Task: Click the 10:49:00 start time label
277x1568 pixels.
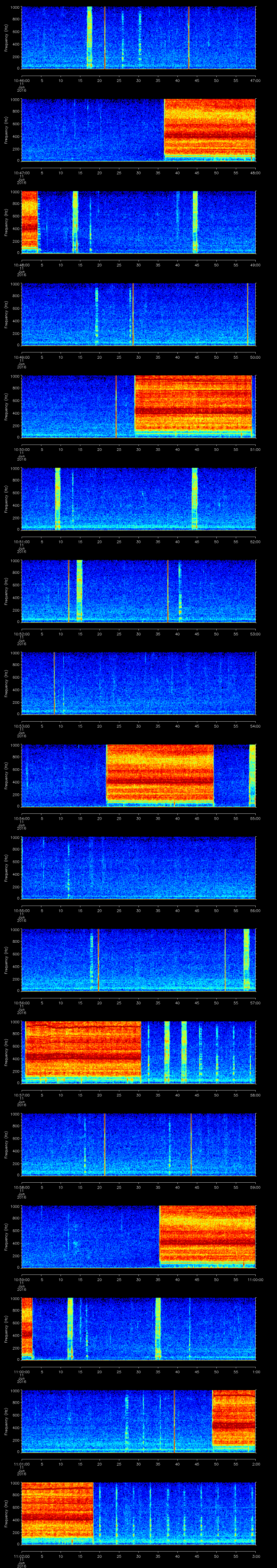Action: pos(22,357)
